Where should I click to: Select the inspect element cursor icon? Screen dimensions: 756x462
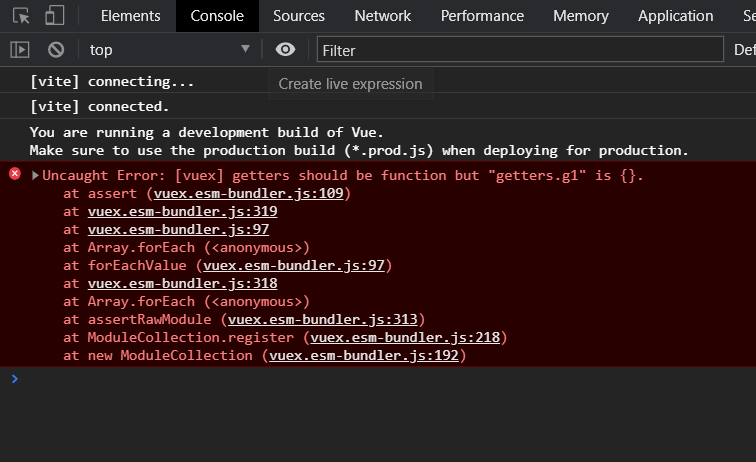[x=22, y=16]
